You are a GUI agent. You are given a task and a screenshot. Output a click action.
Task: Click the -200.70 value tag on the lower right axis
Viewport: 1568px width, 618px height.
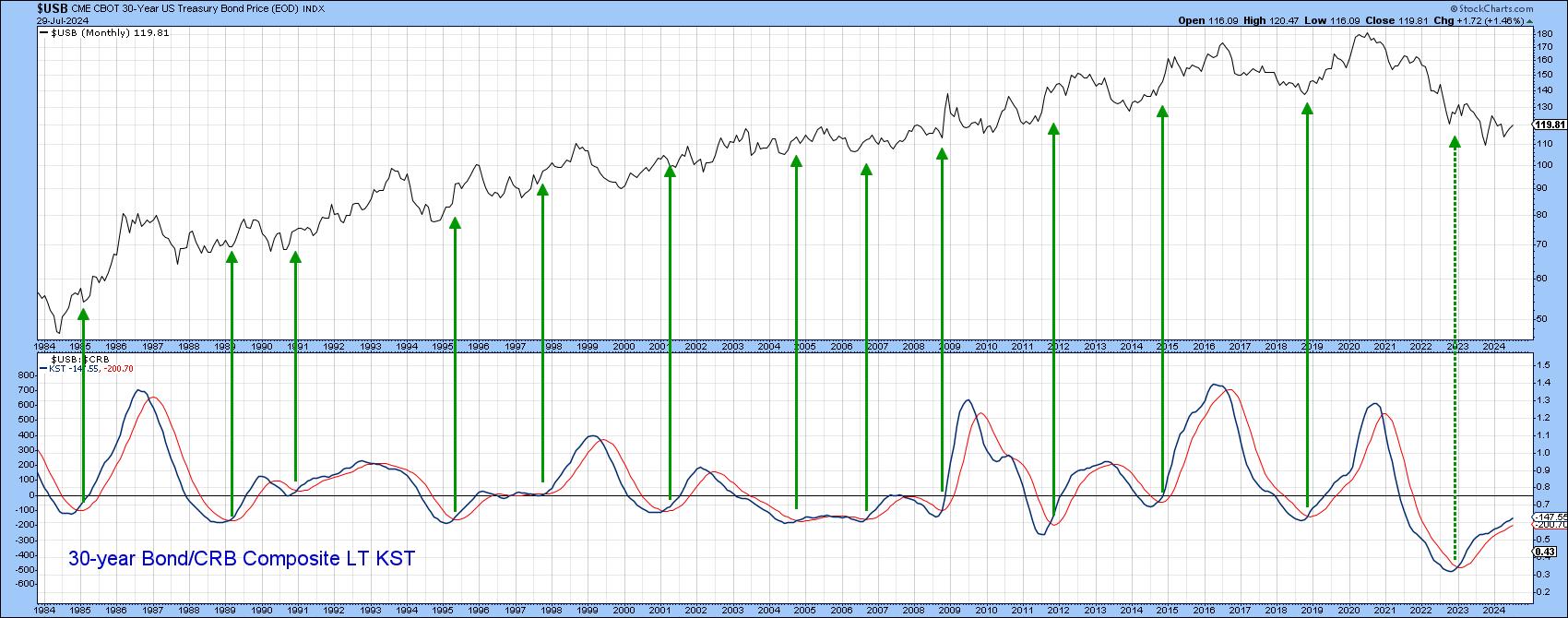[x=1550, y=524]
